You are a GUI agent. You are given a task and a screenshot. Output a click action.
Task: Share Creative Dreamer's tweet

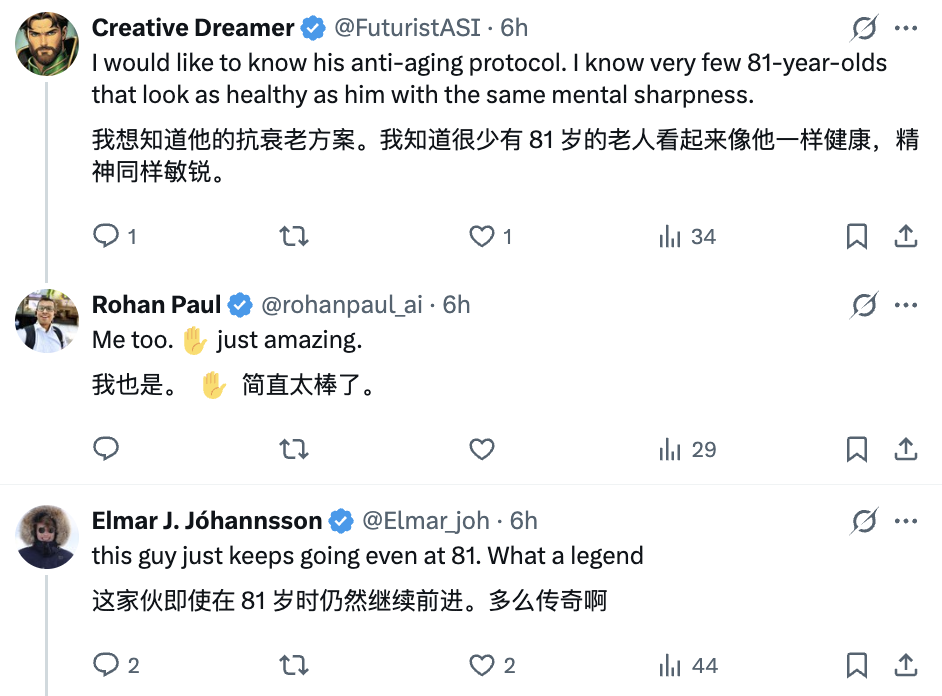(x=905, y=236)
